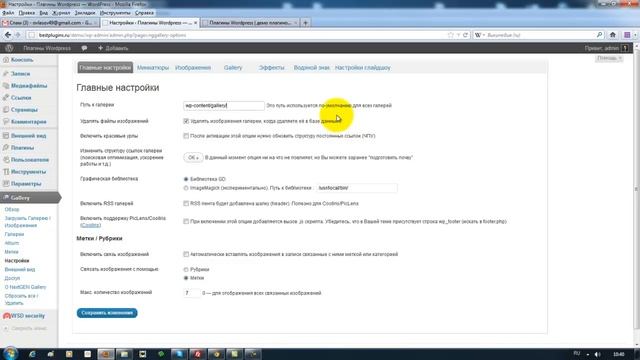Image resolution: width=640 pixels, height=360 pixels.
Task: Collapse the menu via Свернуть меню
Action: [x=24, y=329]
